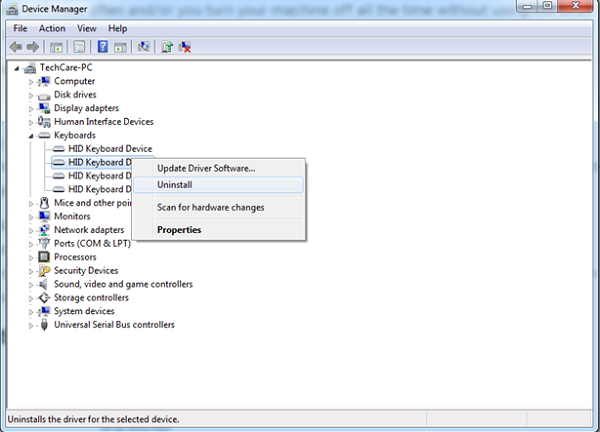Select the Security Devices key icon
Screen dimensions: 600x432
pos(45,271)
